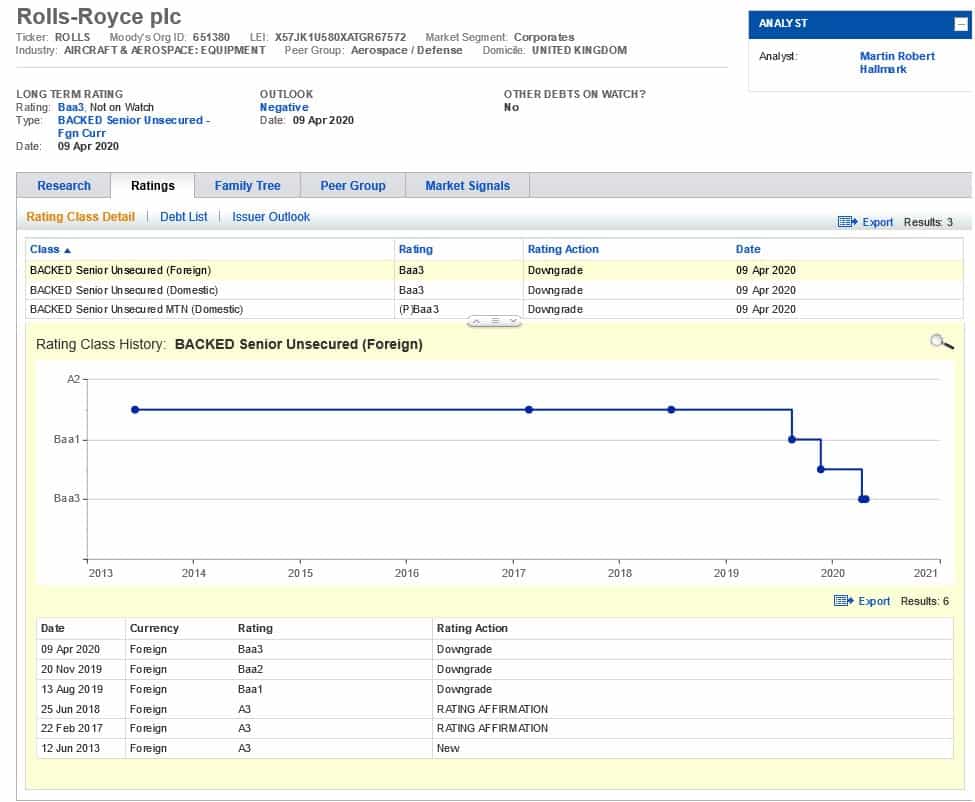This screenshot has height=802, width=975.
Task: Sort by the Date column header in class table
Action: pyautogui.click(x=747, y=249)
